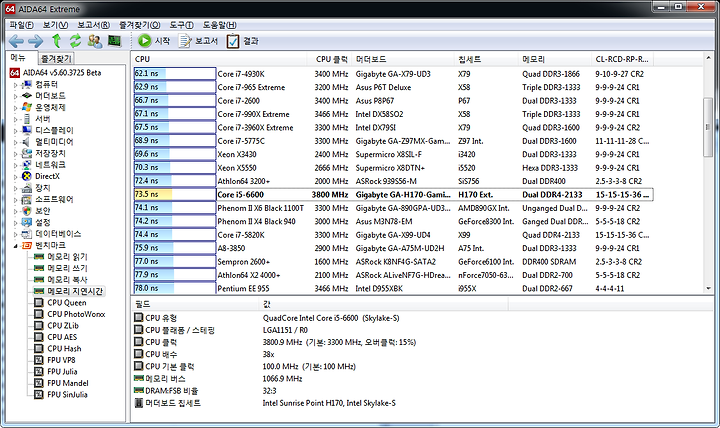
Task: Click the Refresh toolbar icon
Action: pyautogui.click(x=75, y=41)
